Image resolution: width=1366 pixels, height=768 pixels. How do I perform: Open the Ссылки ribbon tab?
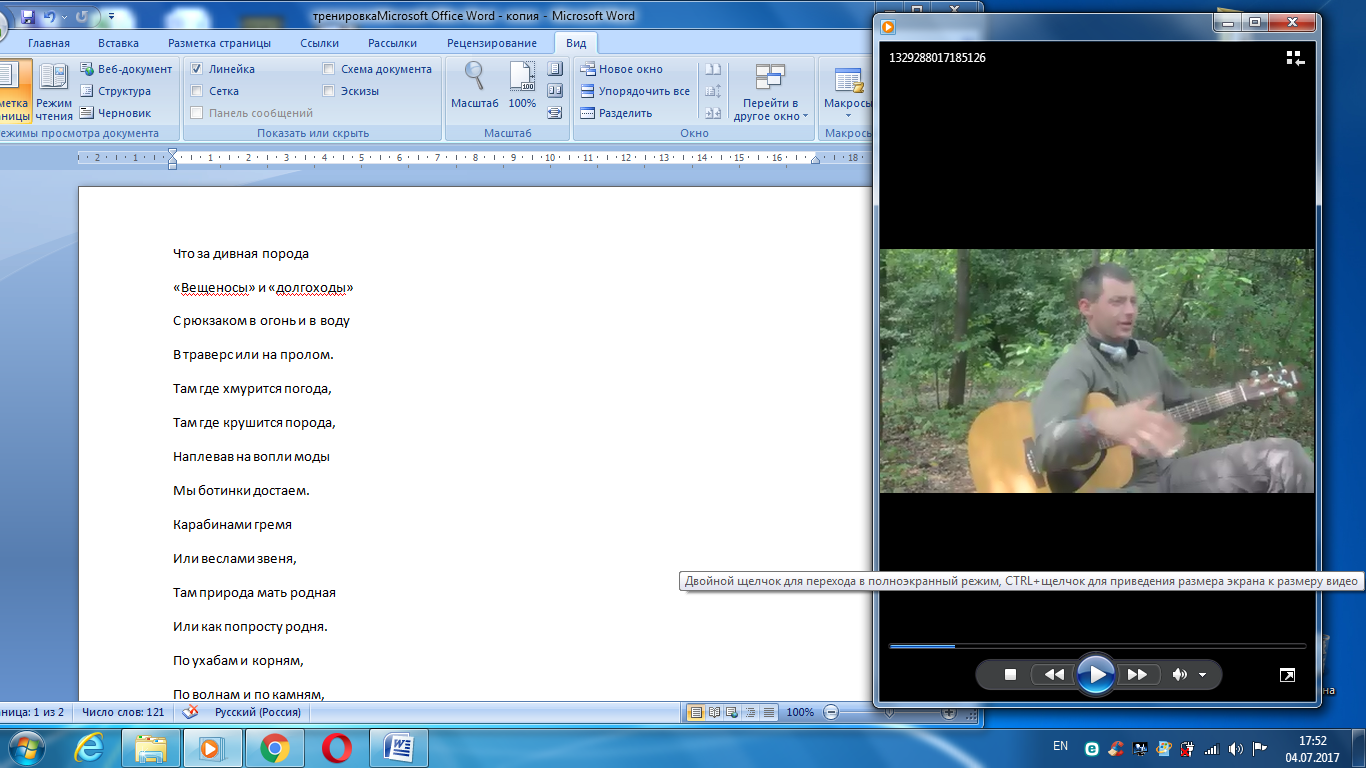coord(319,43)
